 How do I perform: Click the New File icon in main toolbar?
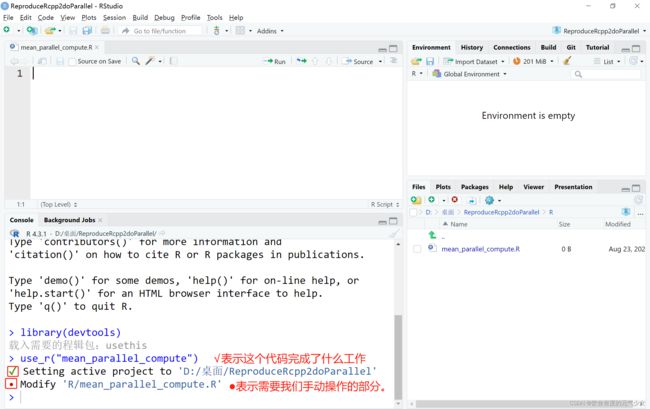tap(7, 30)
